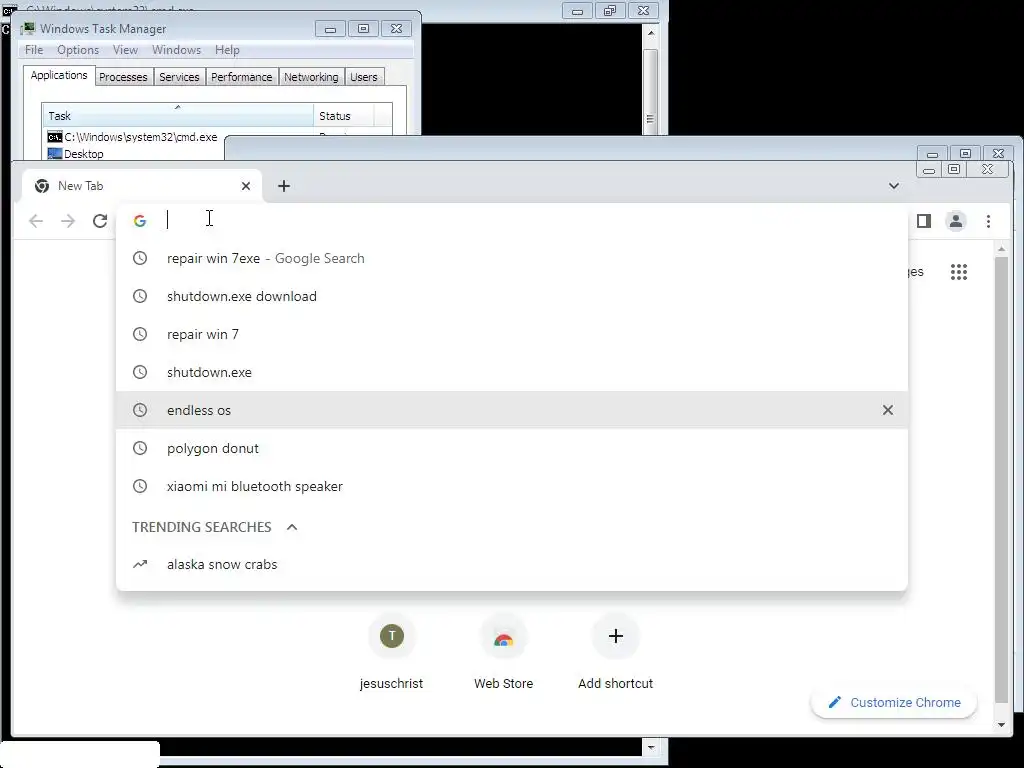
Task: Select cmd.exe task in Task Manager
Action: (133, 137)
